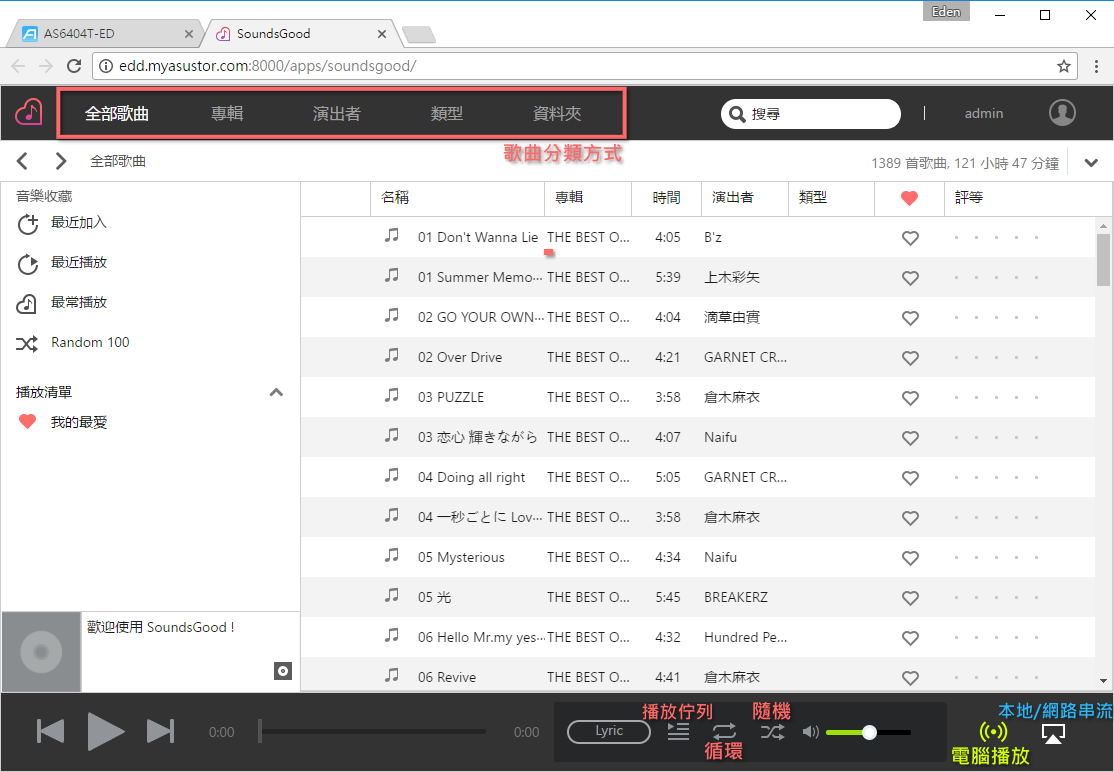Favorite the song 02 GO YOUR OWN…
Screen dimensions: 1114x772
pos(910,317)
